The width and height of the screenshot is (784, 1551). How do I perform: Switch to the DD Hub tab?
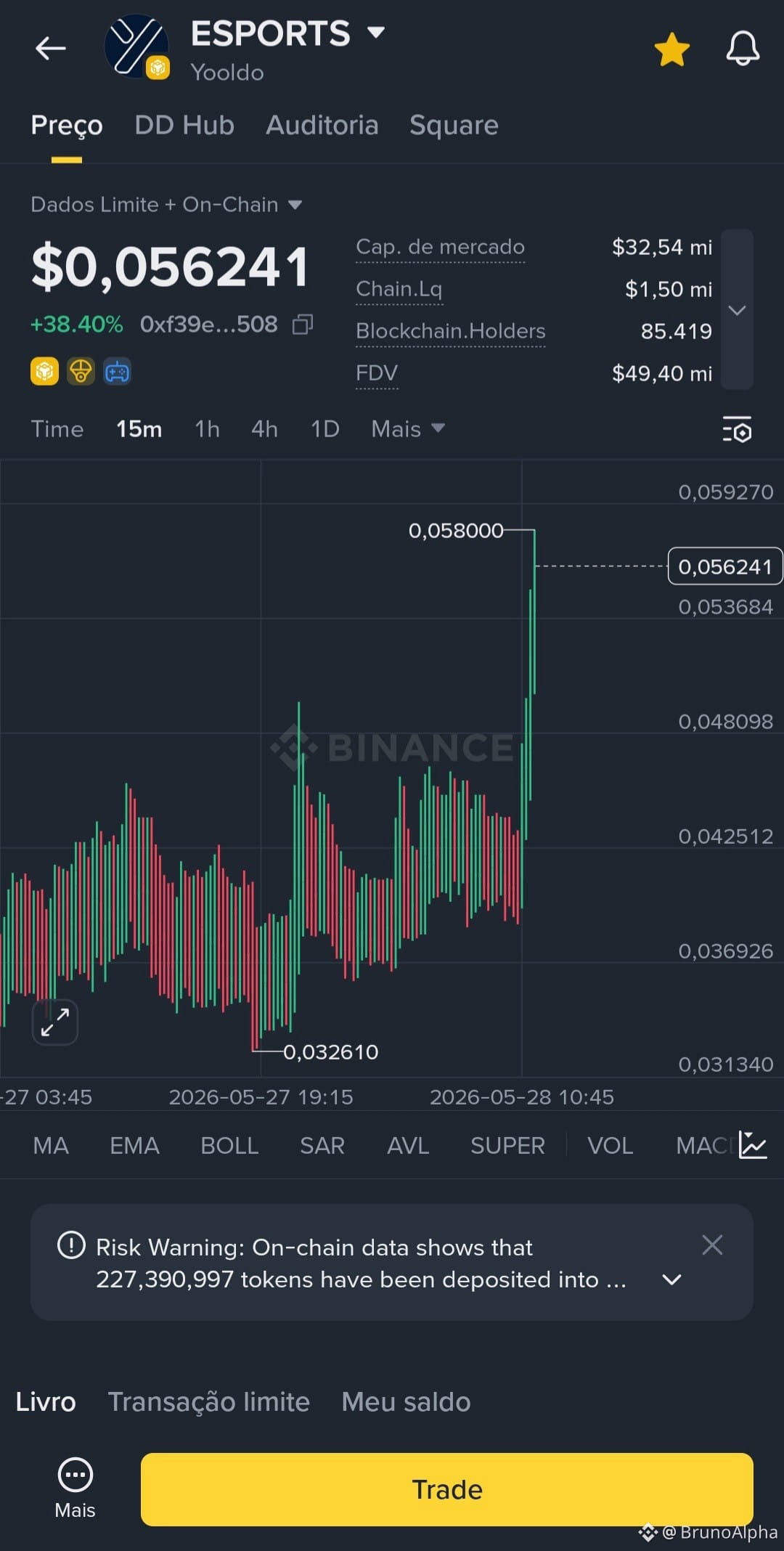(184, 126)
